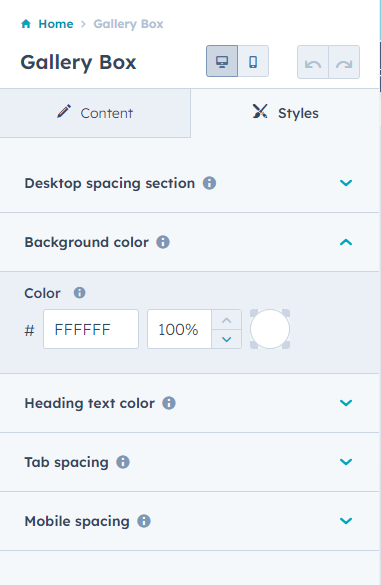The image size is (381, 585).
Task: Show Mobile spacing info tooltip
Action: pos(144,521)
